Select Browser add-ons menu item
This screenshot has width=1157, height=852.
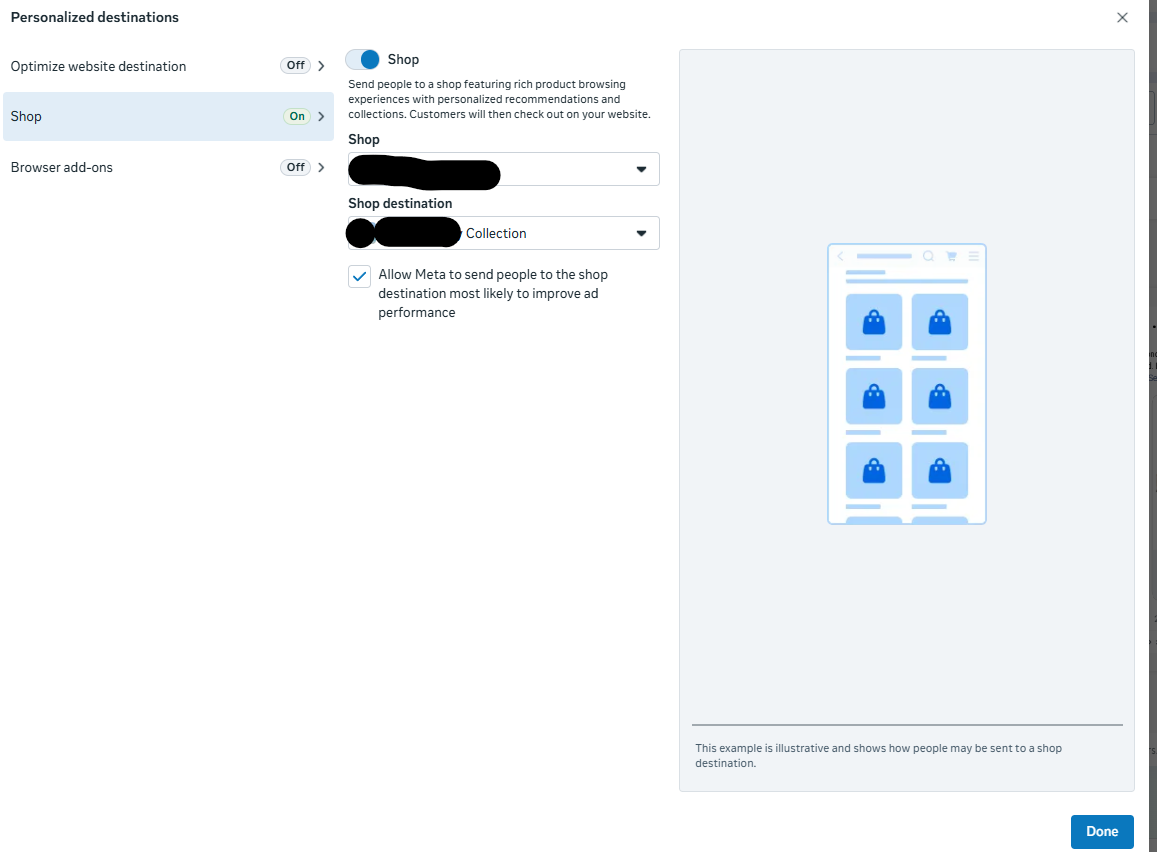pyautogui.click(x=168, y=167)
